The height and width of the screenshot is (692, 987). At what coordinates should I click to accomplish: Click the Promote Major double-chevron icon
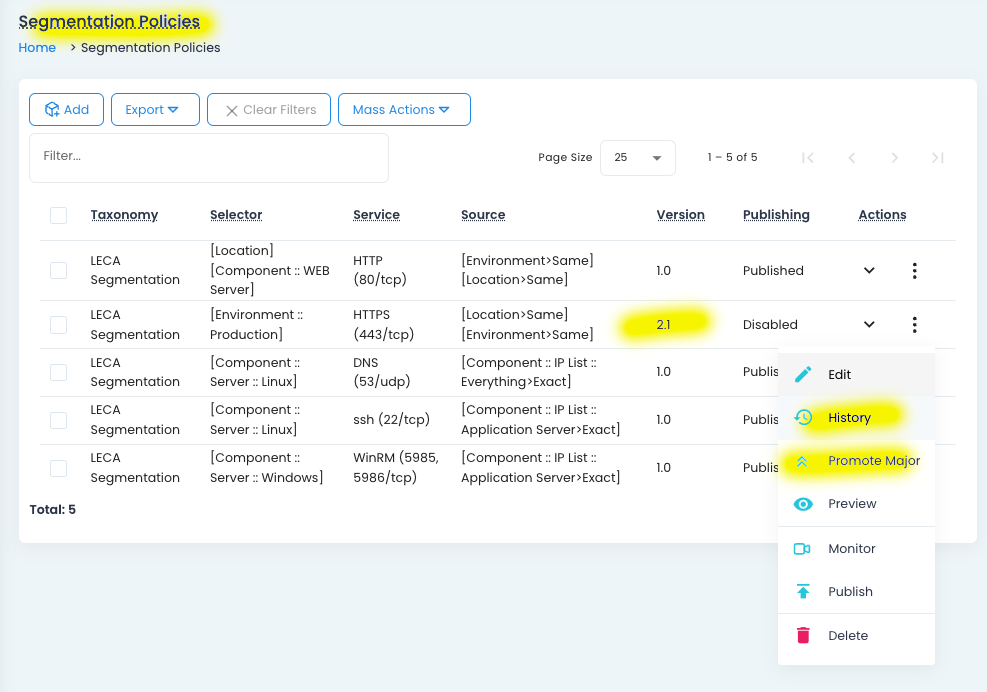click(x=803, y=461)
